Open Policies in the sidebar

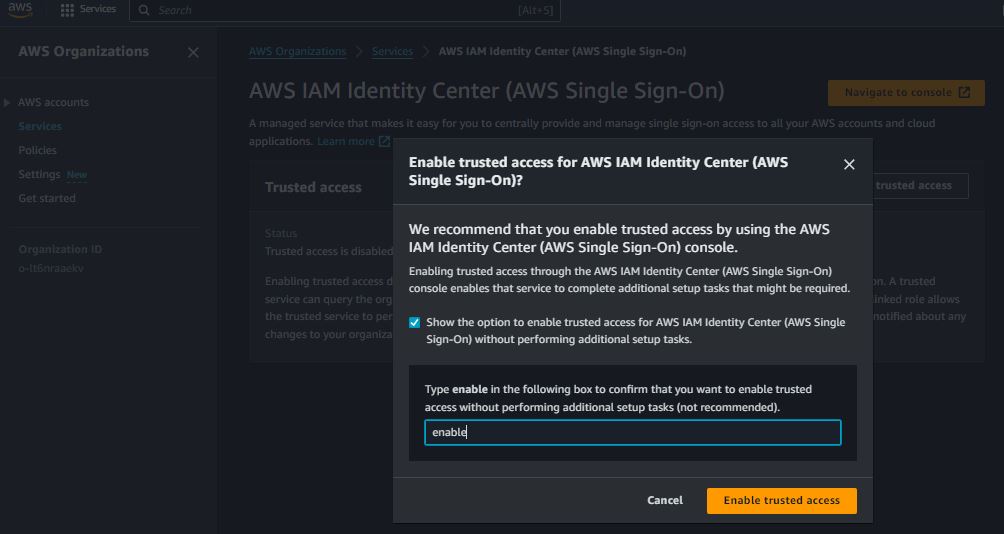pos(37,150)
